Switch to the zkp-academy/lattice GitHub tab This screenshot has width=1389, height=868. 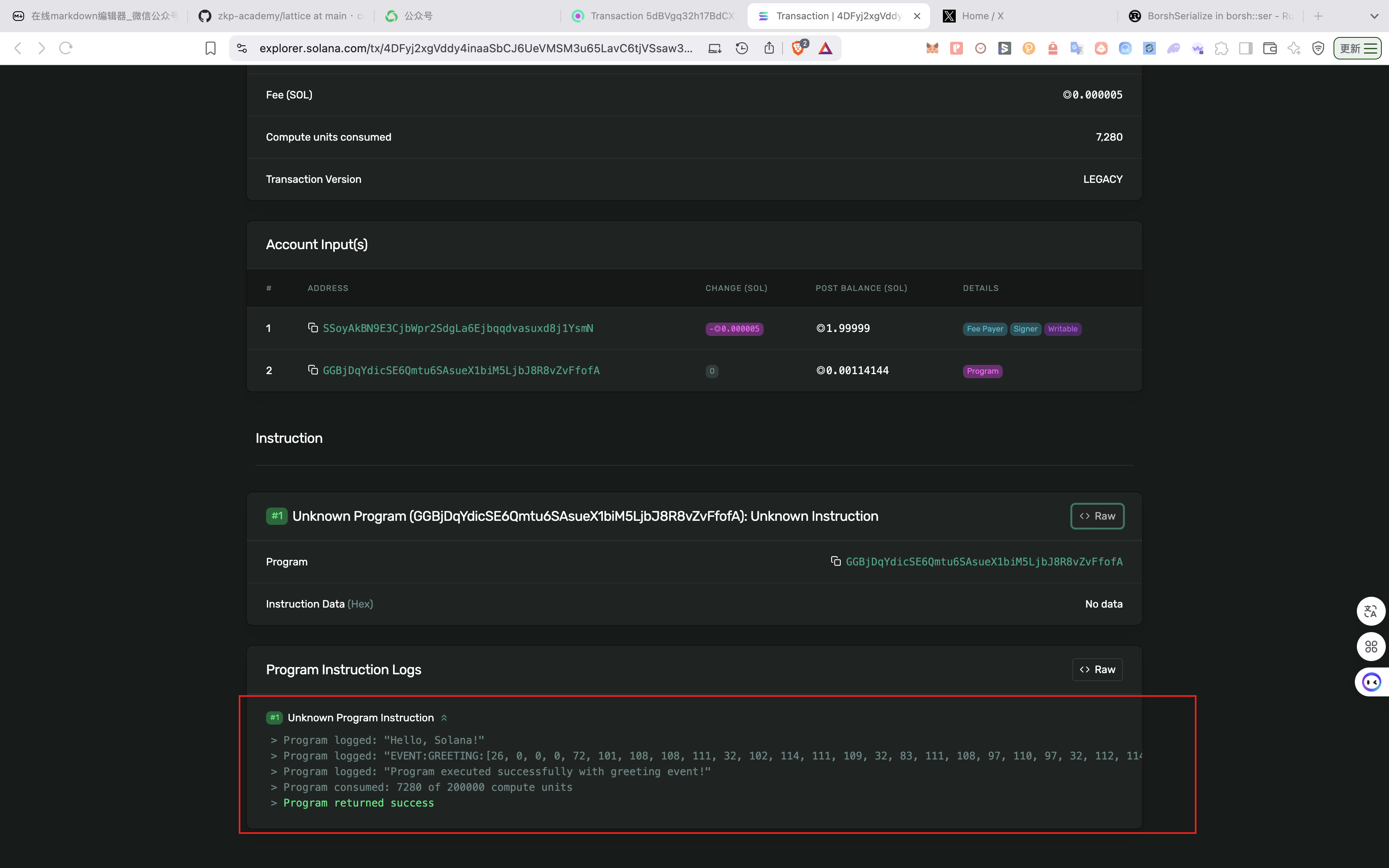(281, 16)
